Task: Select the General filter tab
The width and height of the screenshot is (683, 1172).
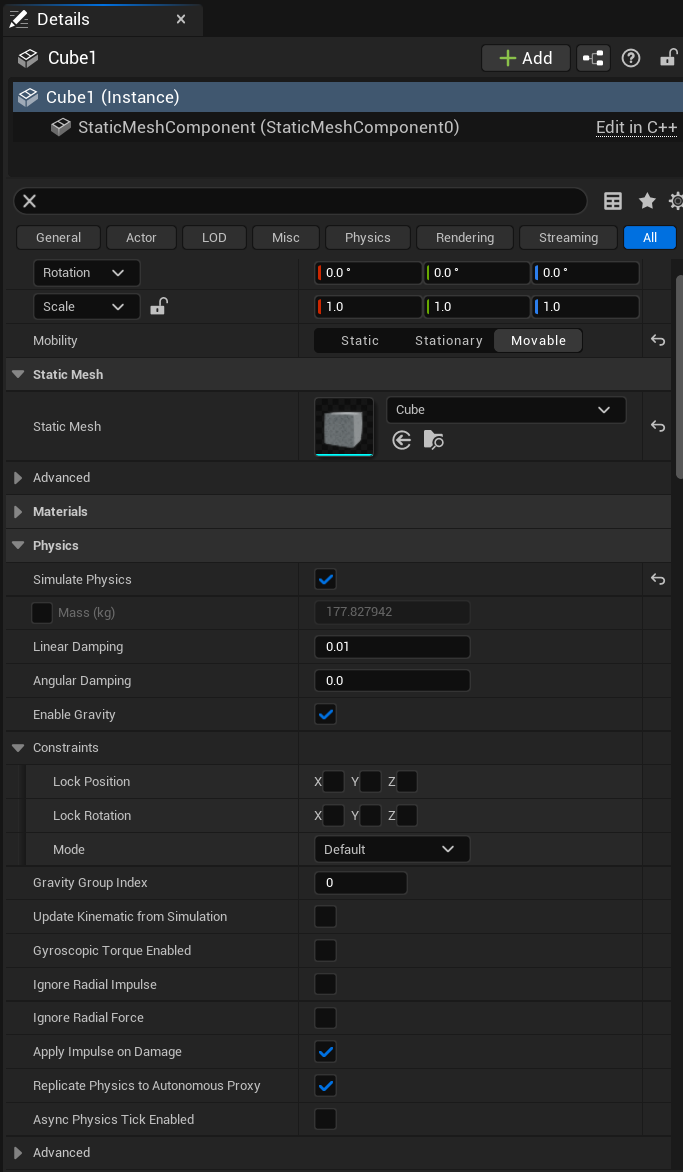Action: [x=58, y=238]
